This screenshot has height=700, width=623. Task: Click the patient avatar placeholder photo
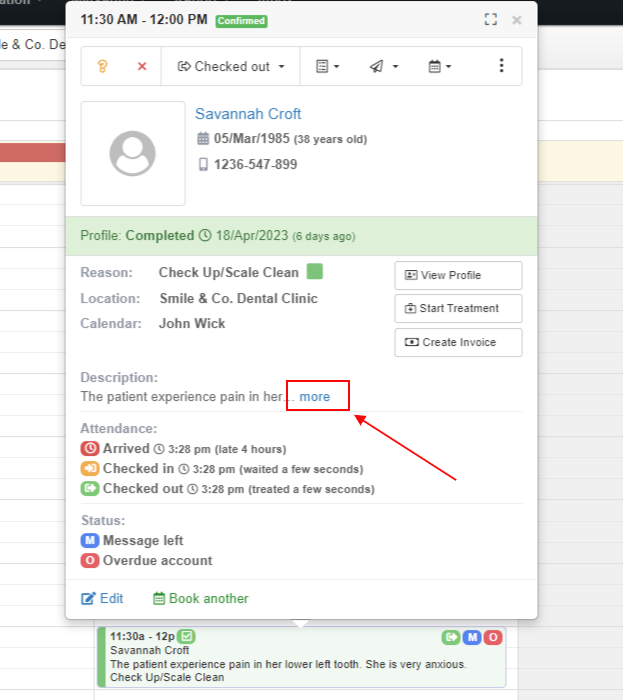(133, 153)
